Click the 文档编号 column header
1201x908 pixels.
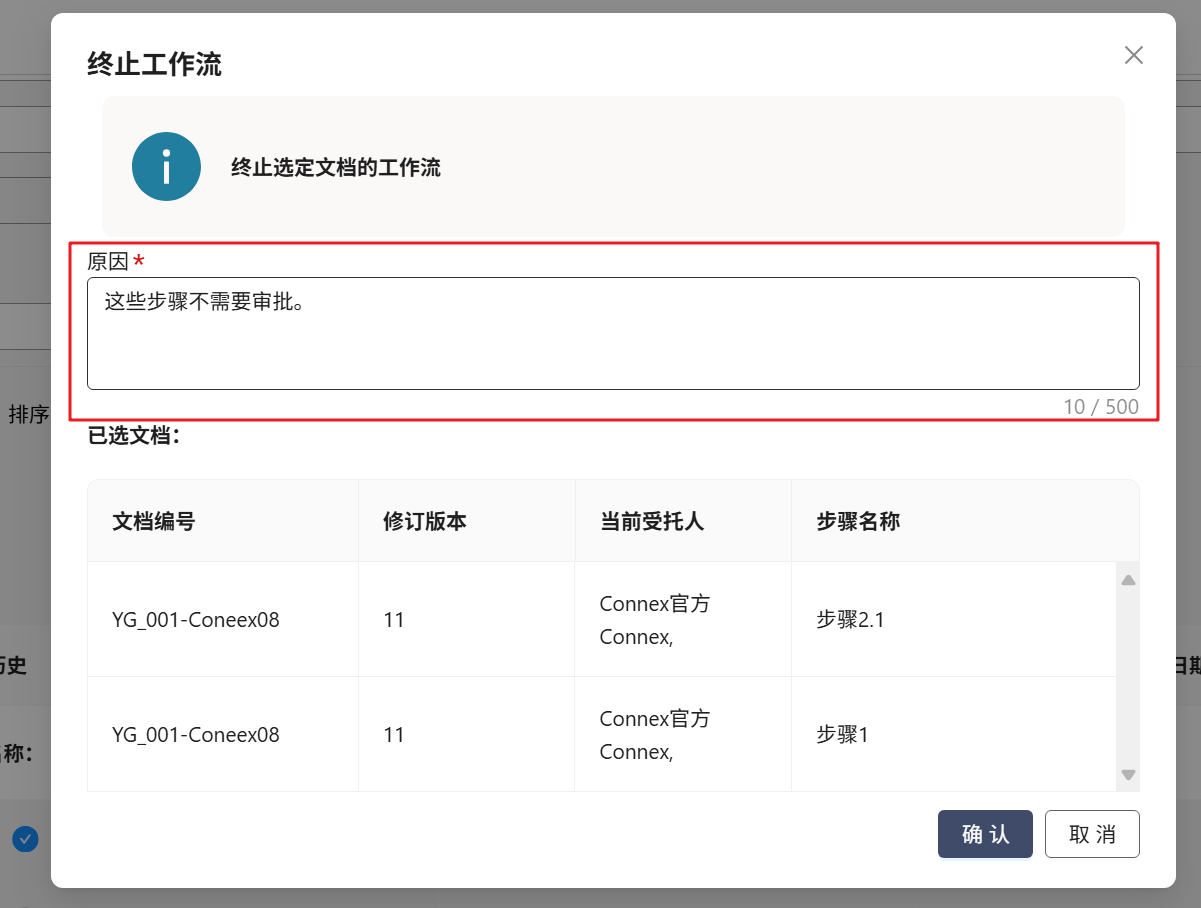(153, 521)
